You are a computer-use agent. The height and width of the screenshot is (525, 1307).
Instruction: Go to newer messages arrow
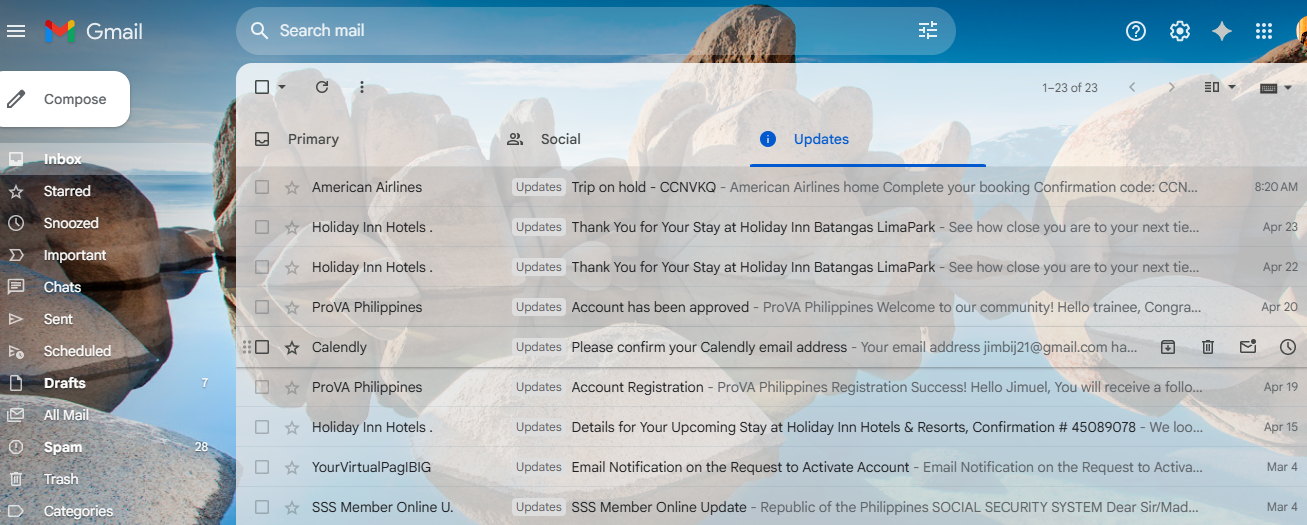point(1132,87)
